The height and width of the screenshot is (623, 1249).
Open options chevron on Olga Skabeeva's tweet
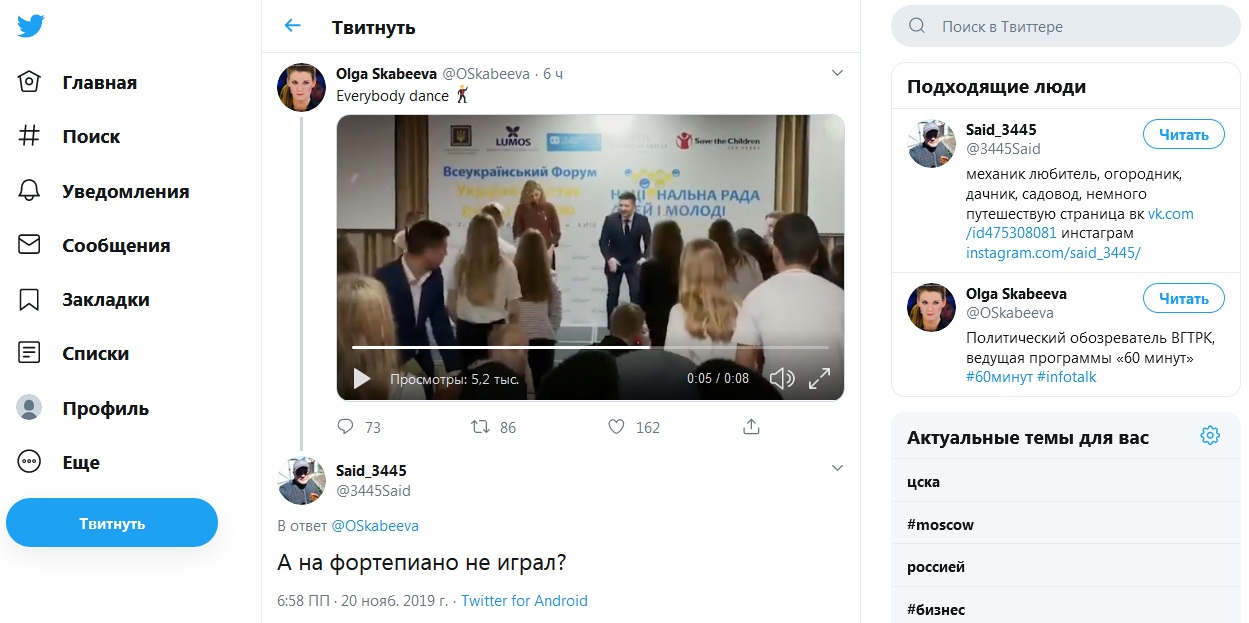click(x=838, y=73)
